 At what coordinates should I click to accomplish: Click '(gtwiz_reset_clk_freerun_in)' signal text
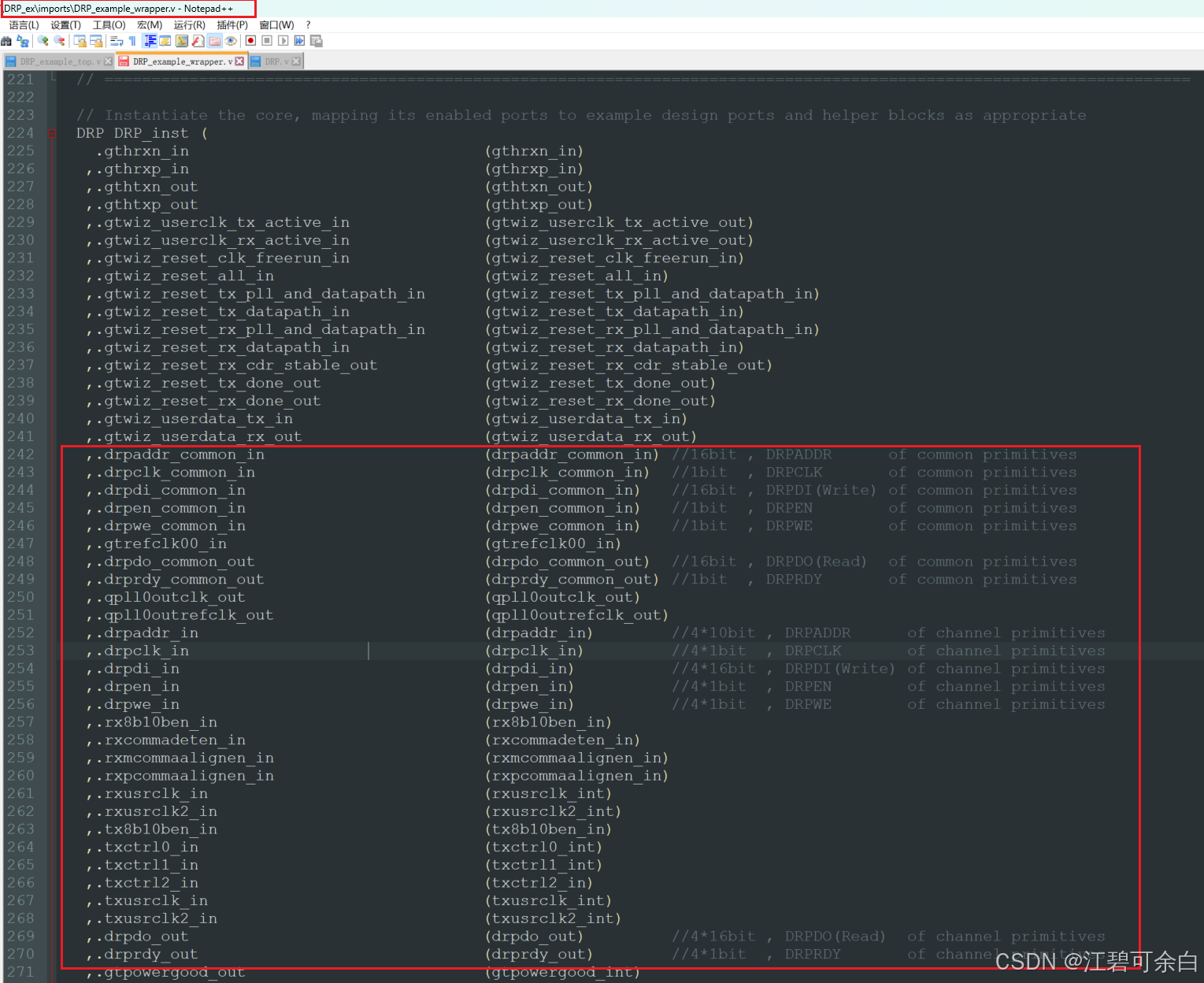[614, 258]
